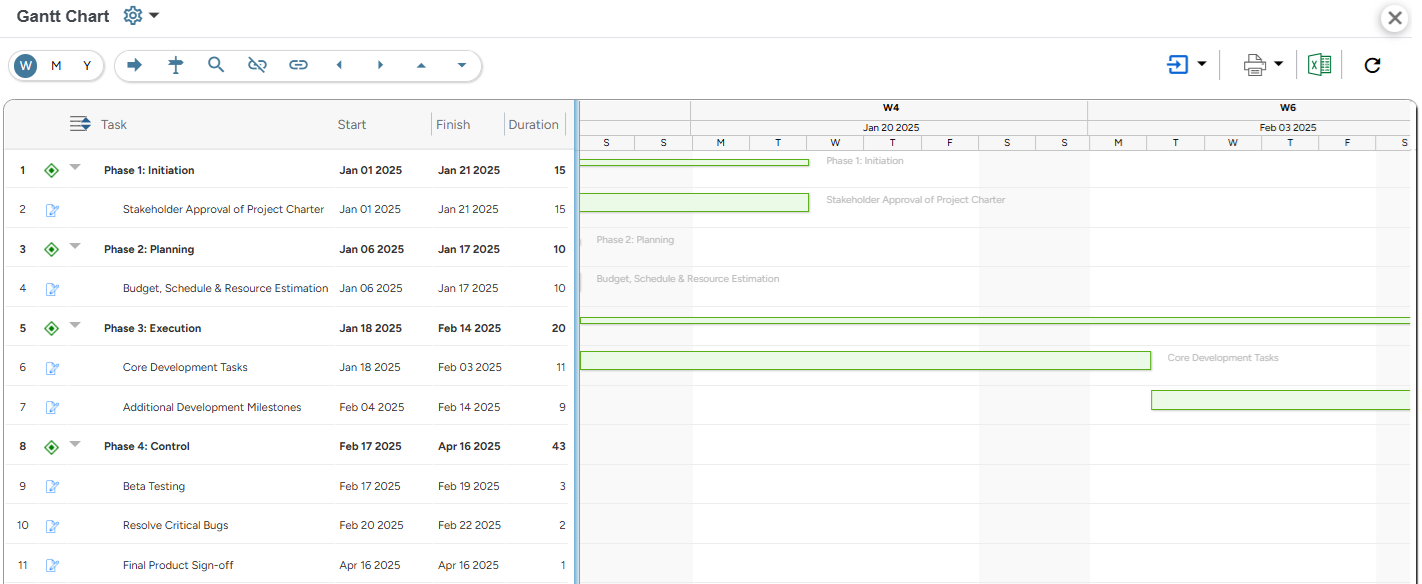
Task: Select the Additional Development Milestones task
Action: (x=212, y=407)
